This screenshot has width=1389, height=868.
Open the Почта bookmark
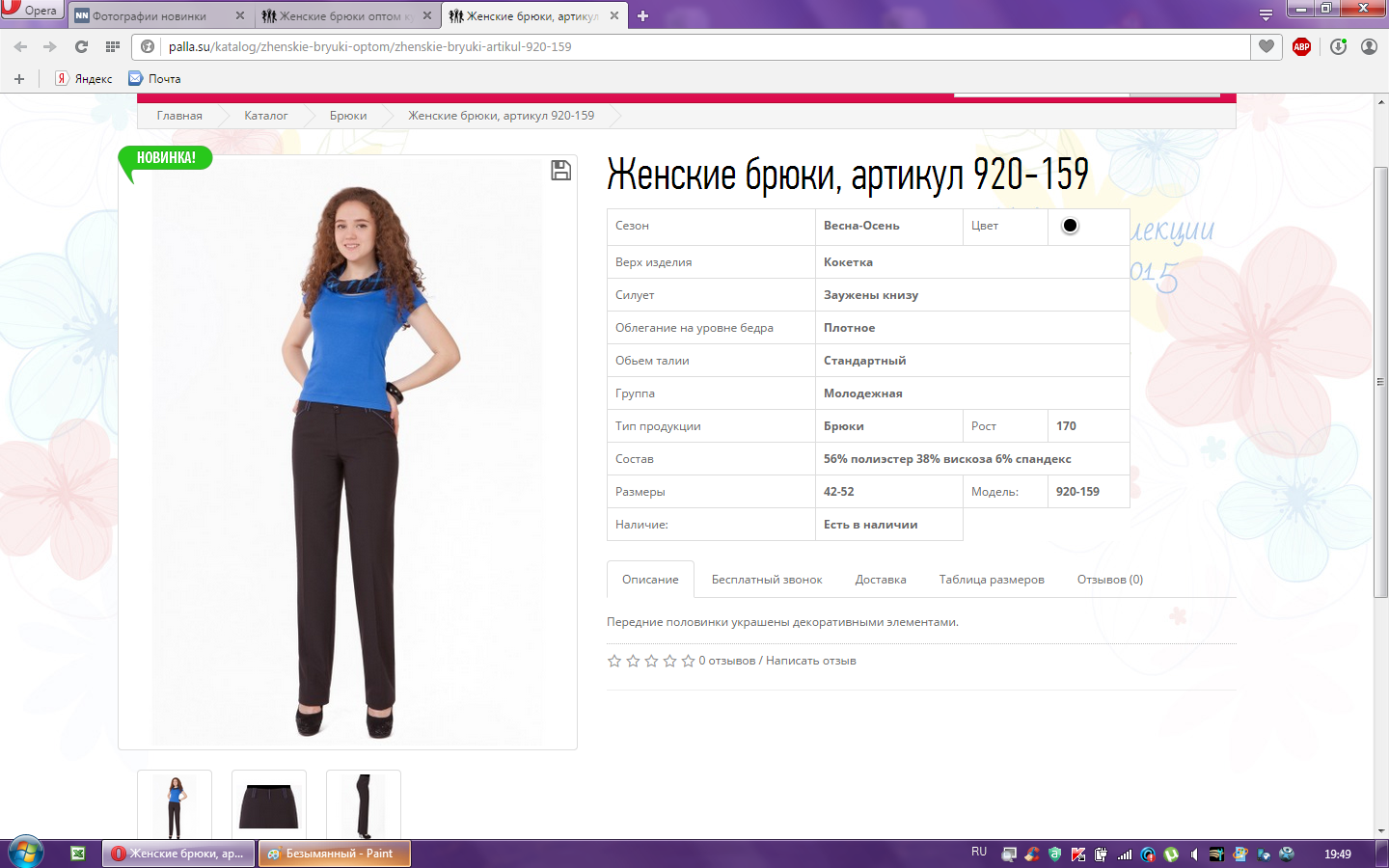click(155, 79)
